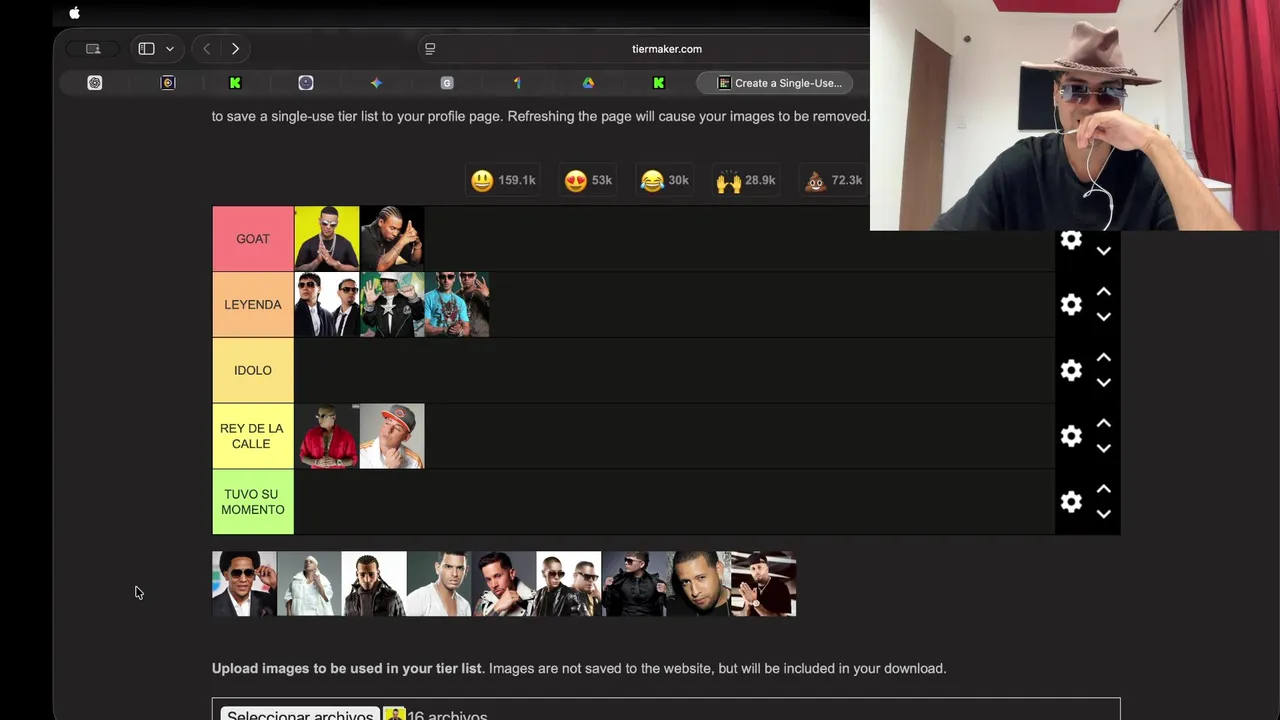1280x720 pixels.
Task: Click the page reader icon in address bar
Action: (430, 49)
